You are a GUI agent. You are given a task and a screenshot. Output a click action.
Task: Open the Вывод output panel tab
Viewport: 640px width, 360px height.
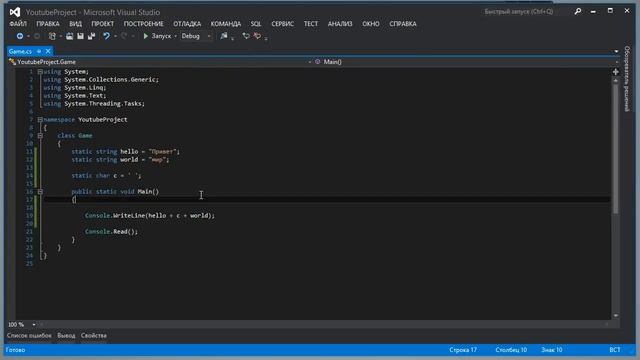point(66,336)
